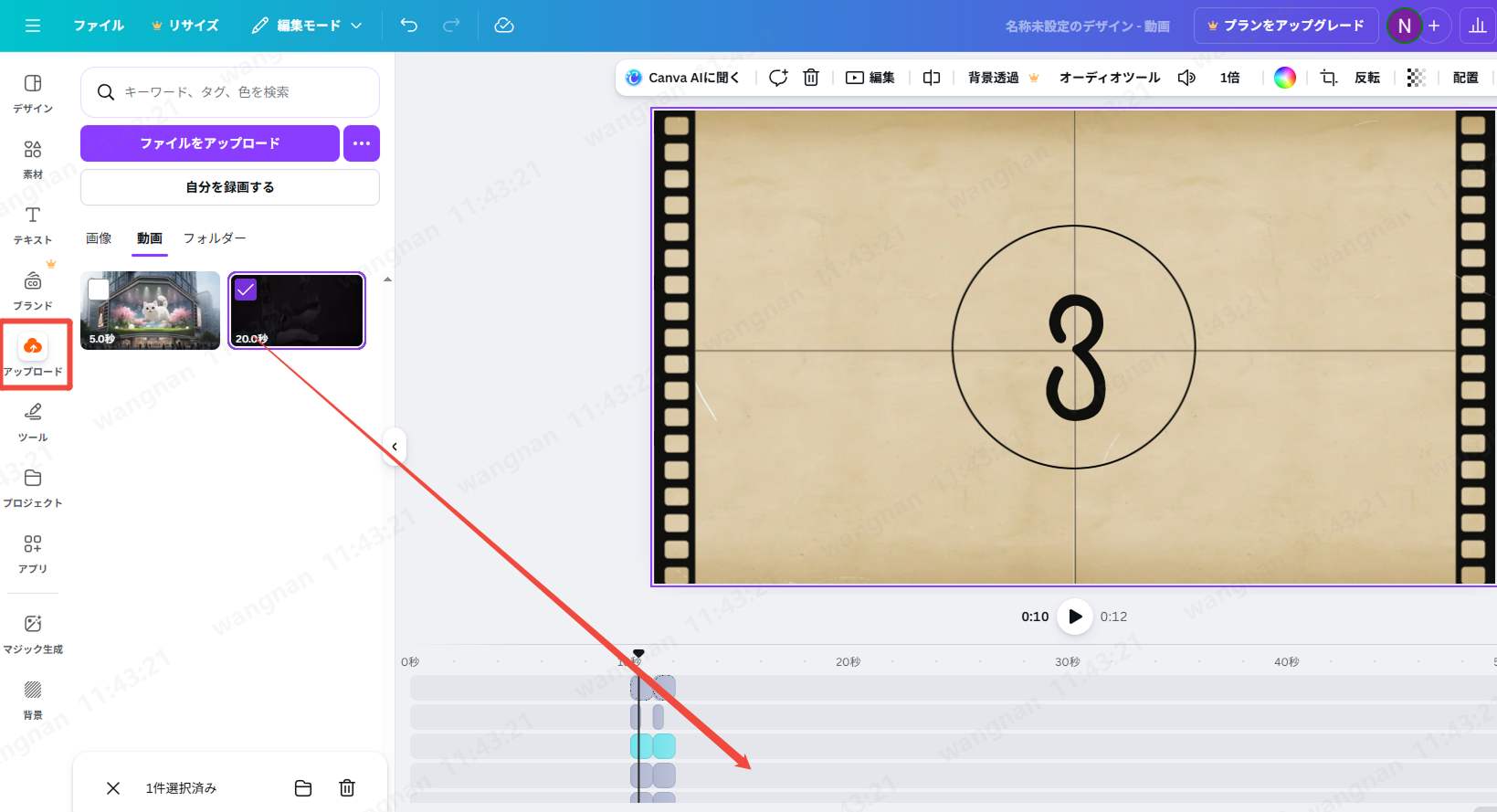
Task: Tick checkbox on 5.0秒 video thumbnail
Action: (x=99, y=290)
